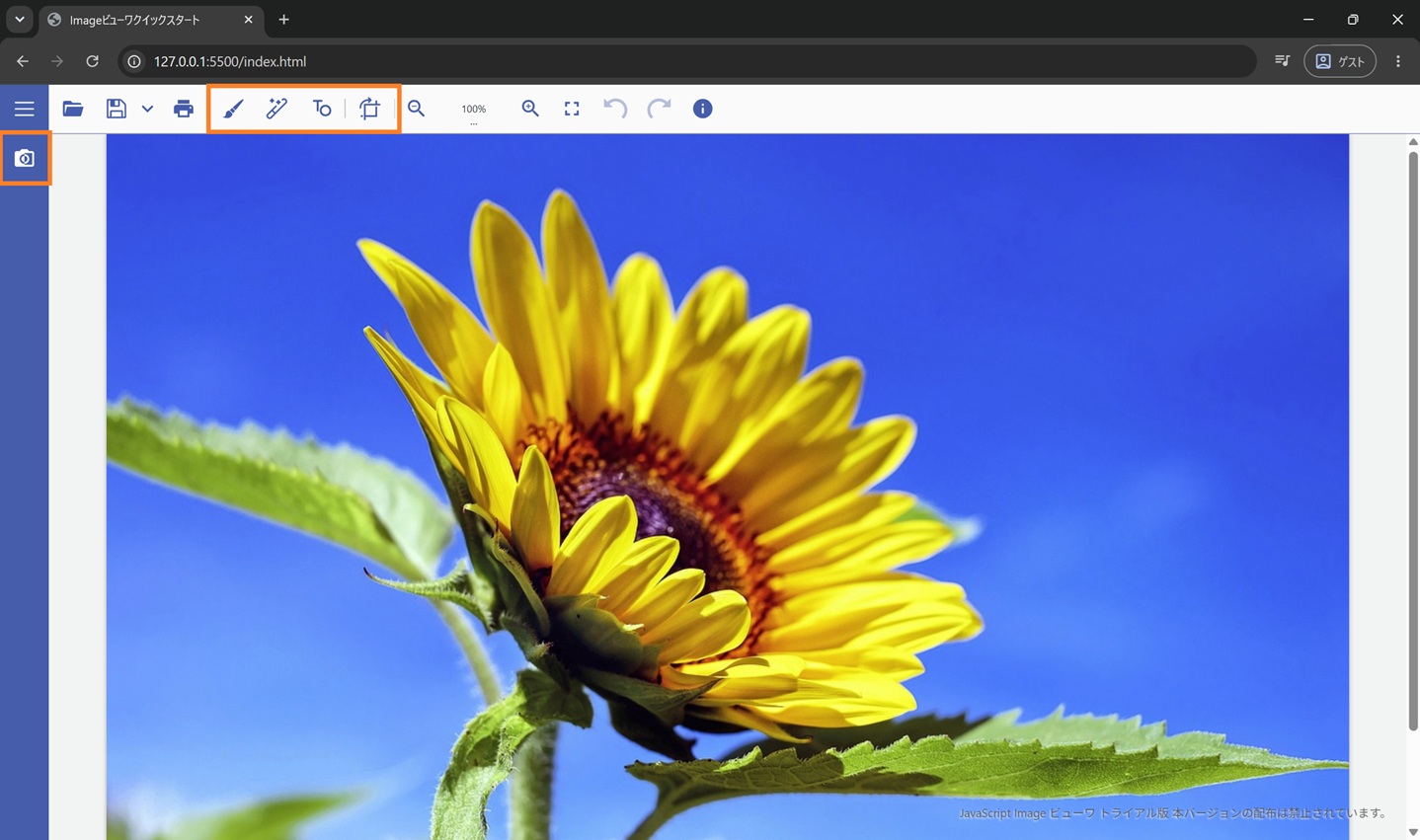1420x840 pixels.
Task: Save the image with floppy icon
Action: [x=117, y=109]
